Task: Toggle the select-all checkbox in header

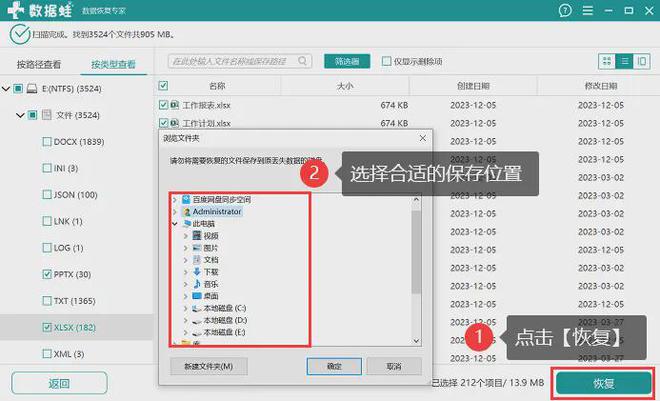Action: pyautogui.click(x=163, y=86)
